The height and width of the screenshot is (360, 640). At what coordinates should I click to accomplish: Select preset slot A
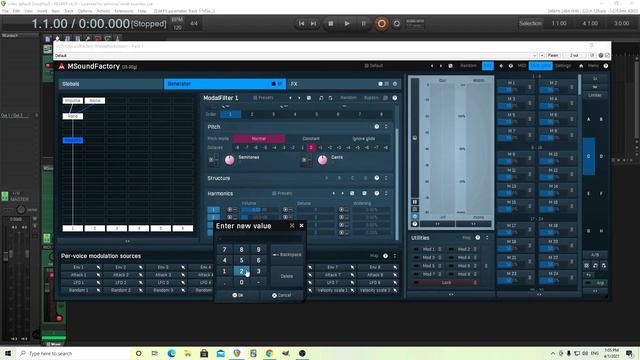tap(589, 119)
